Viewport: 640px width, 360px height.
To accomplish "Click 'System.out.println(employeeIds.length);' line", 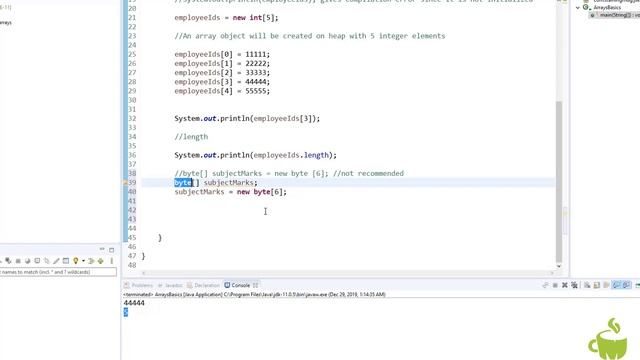I will (256, 155).
